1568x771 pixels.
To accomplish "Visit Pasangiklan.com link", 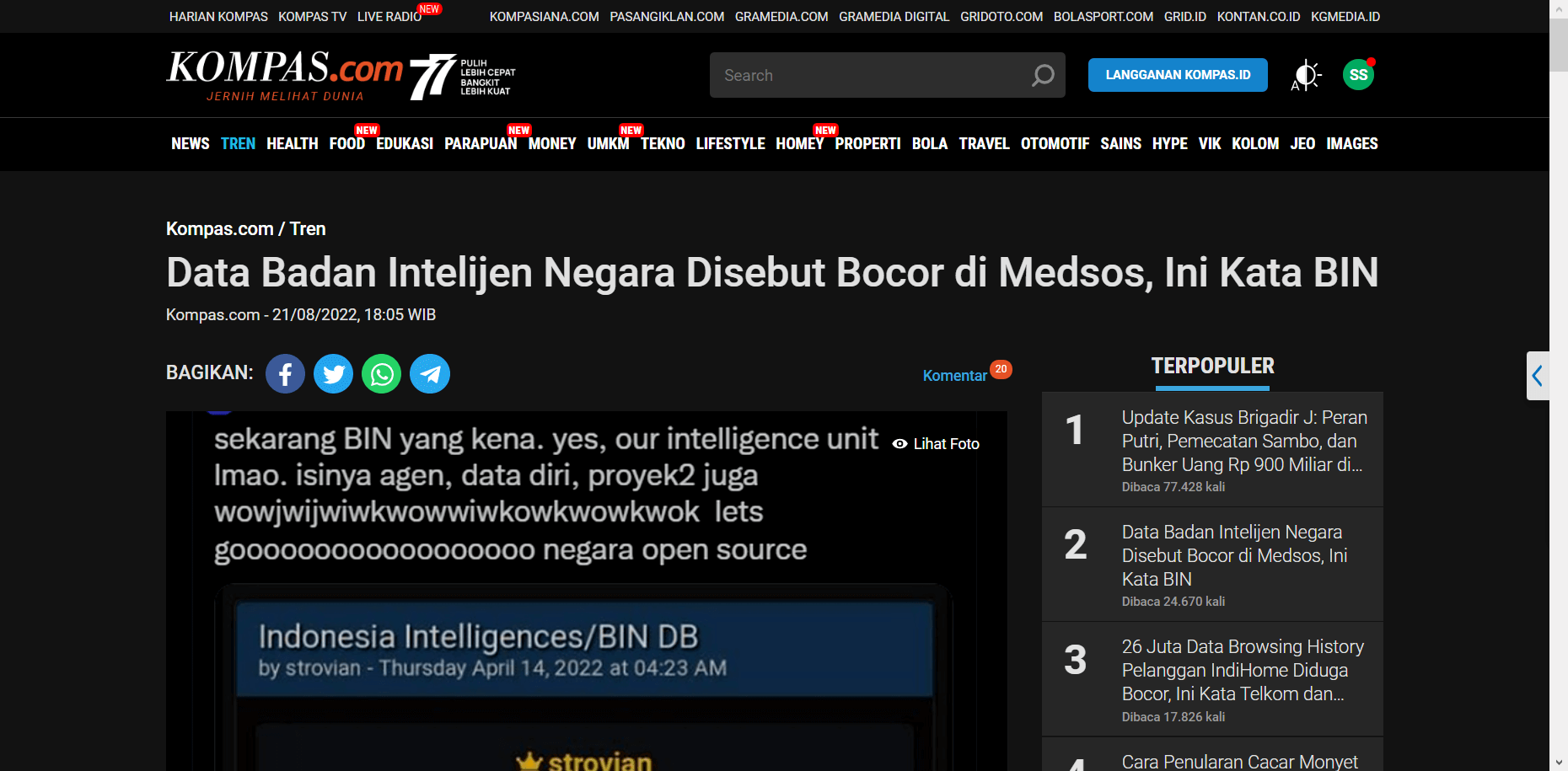I will (667, 17).
